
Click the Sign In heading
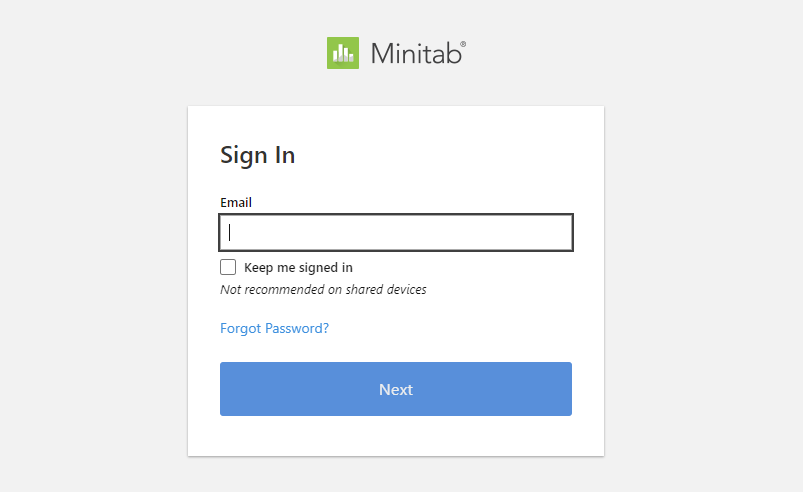(257, 155)
